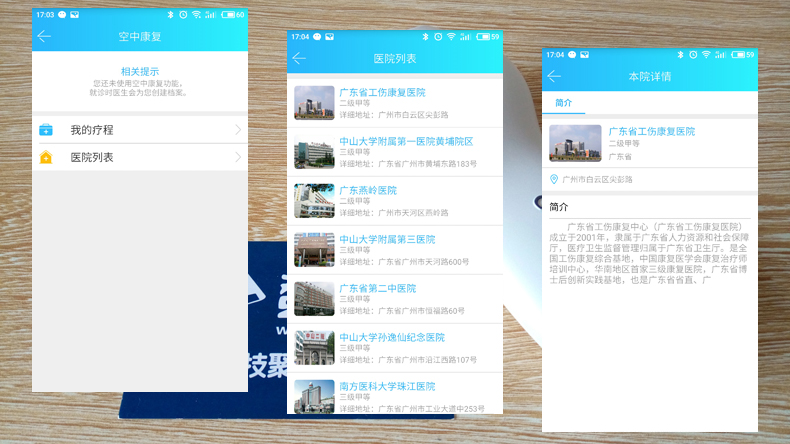This screenshot has height=444, width=790.
Task: Tap address 广州市天河区燕岭路
Action: pyautogui.click(x=413, y=213)
